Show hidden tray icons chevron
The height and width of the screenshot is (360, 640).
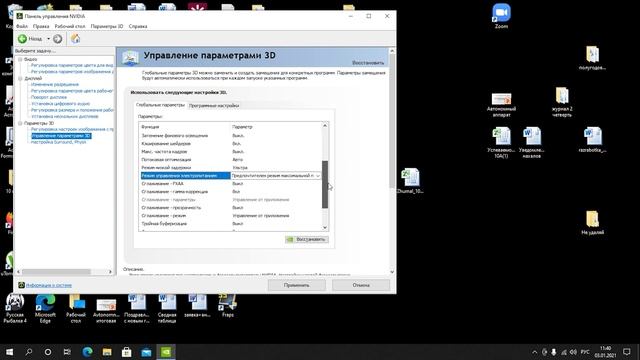(535, 352)
